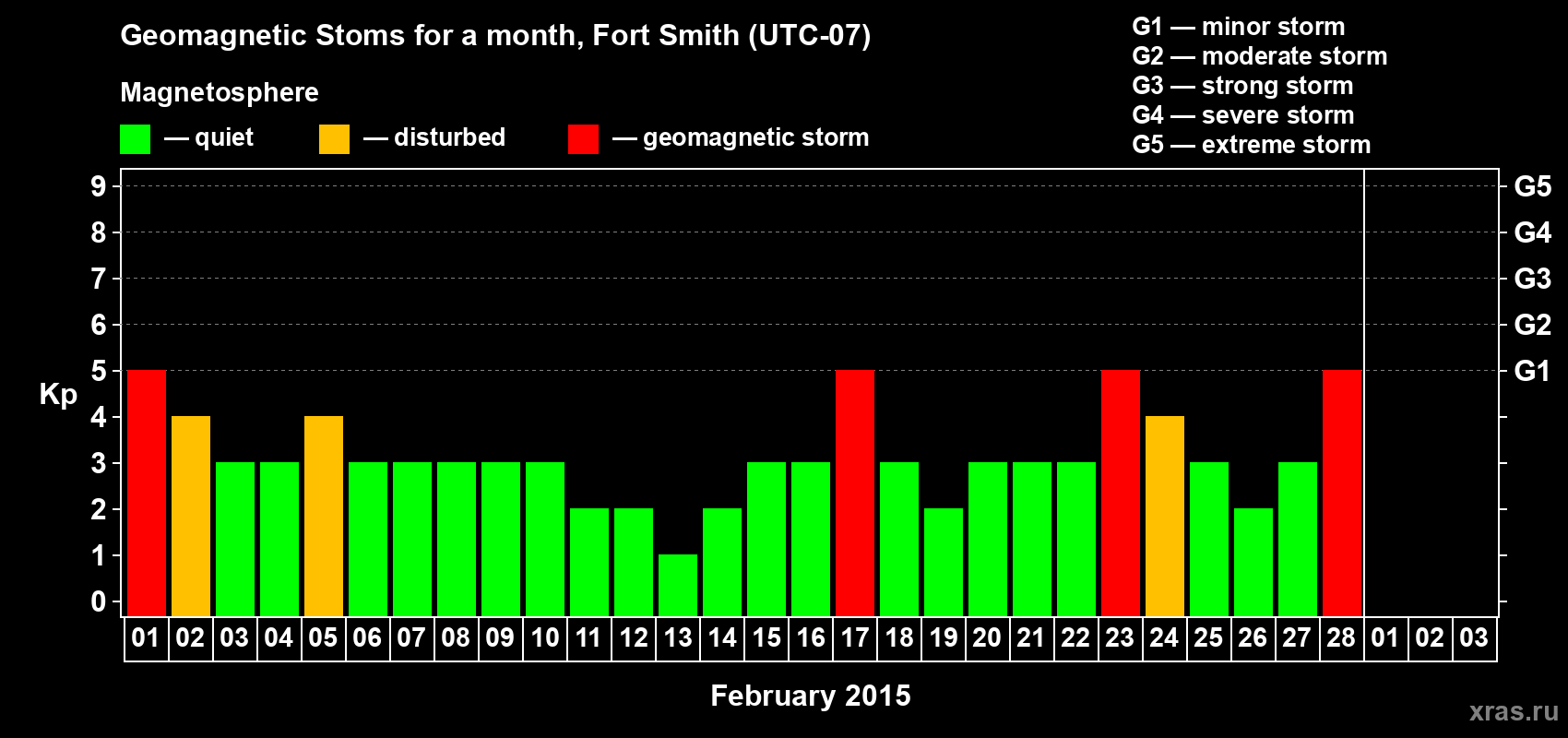
Task: Click the date label 07 on the axis
Action: [411, 638]
